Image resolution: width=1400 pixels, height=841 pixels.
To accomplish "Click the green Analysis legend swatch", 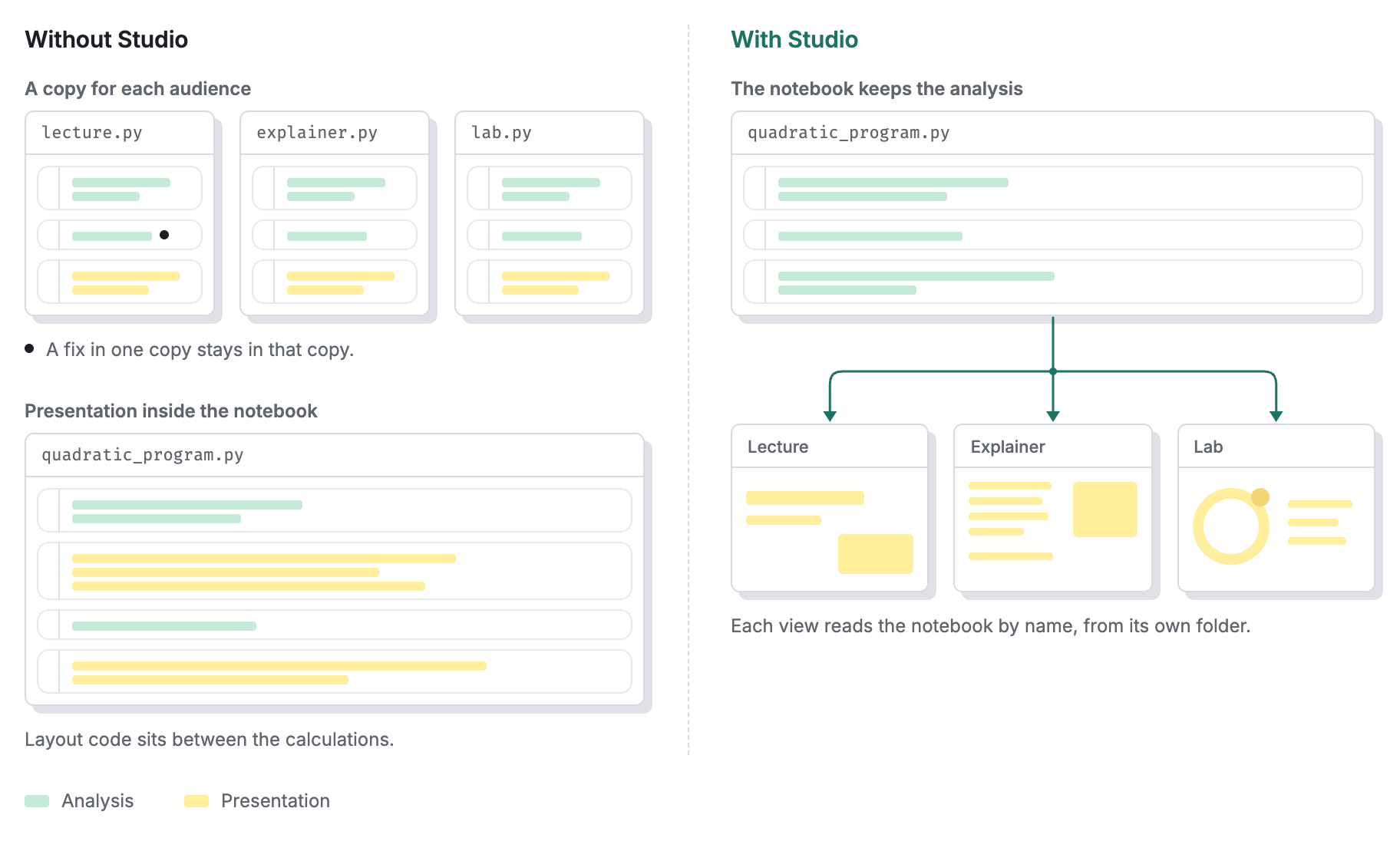I will 37,801.
